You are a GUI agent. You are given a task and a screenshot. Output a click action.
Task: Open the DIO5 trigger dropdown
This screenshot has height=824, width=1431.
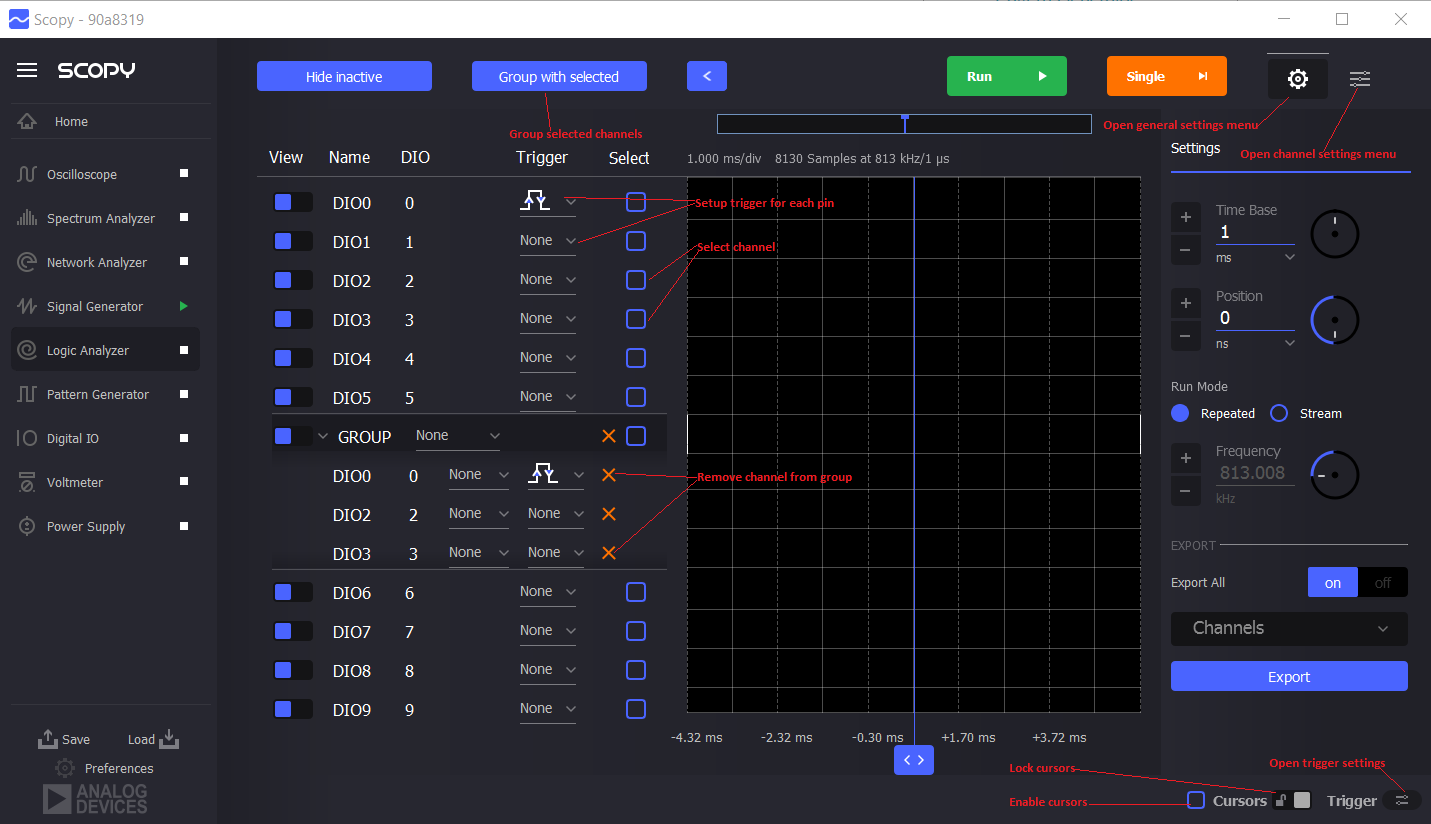coord(547,397)
